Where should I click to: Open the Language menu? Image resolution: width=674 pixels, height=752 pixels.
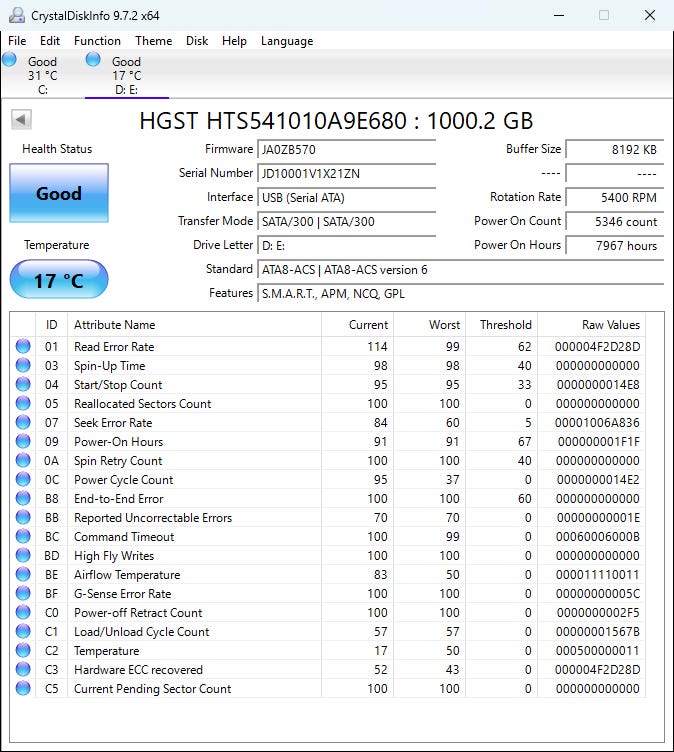pyautogui.click(x=287, y=41)
